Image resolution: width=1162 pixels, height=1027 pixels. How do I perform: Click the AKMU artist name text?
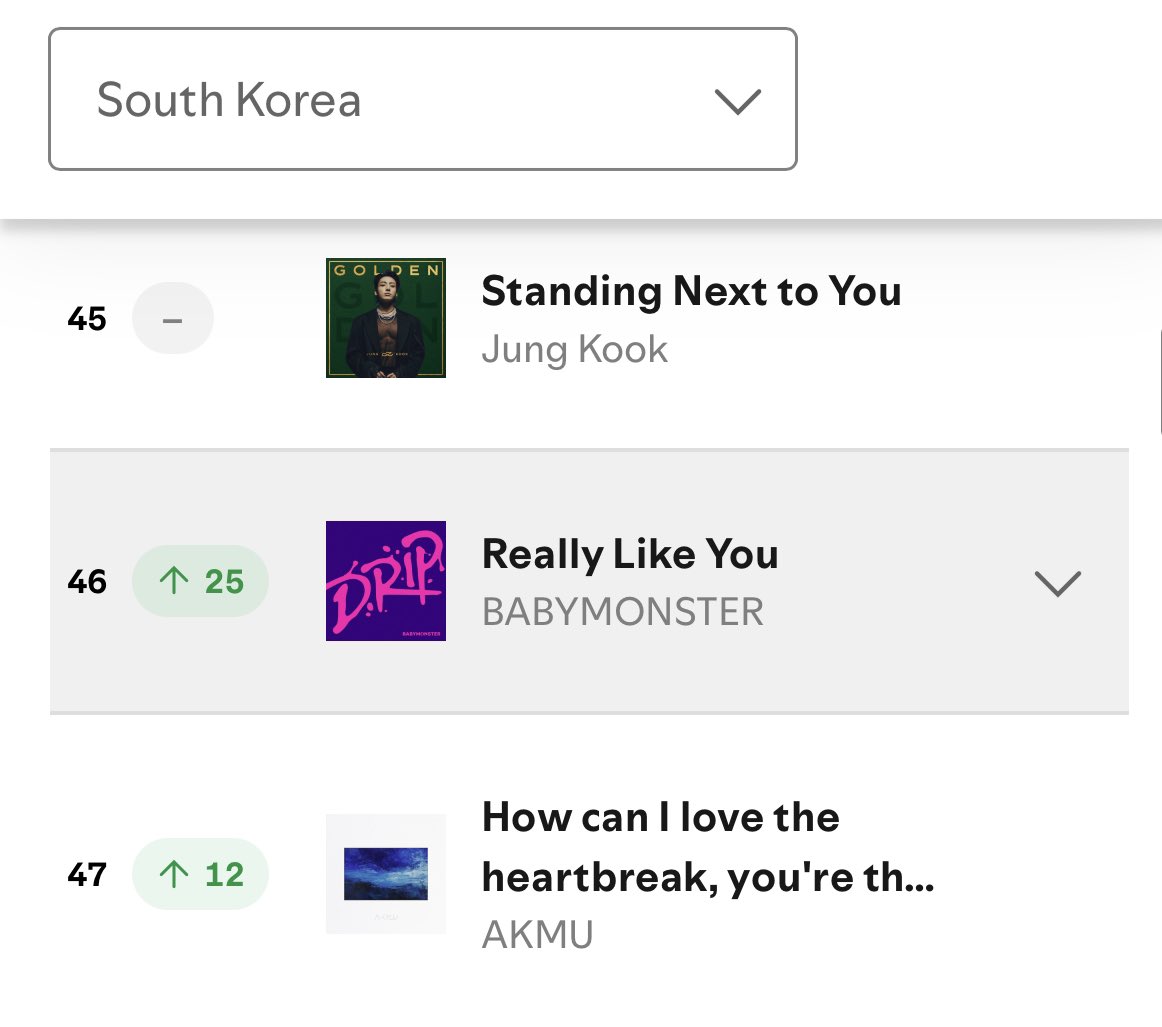point(538,935)
